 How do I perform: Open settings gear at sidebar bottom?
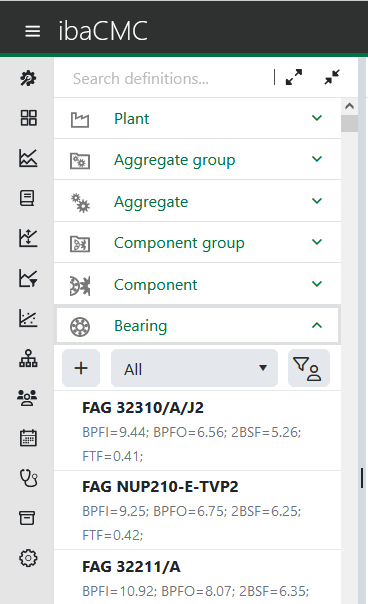[28, 558]
